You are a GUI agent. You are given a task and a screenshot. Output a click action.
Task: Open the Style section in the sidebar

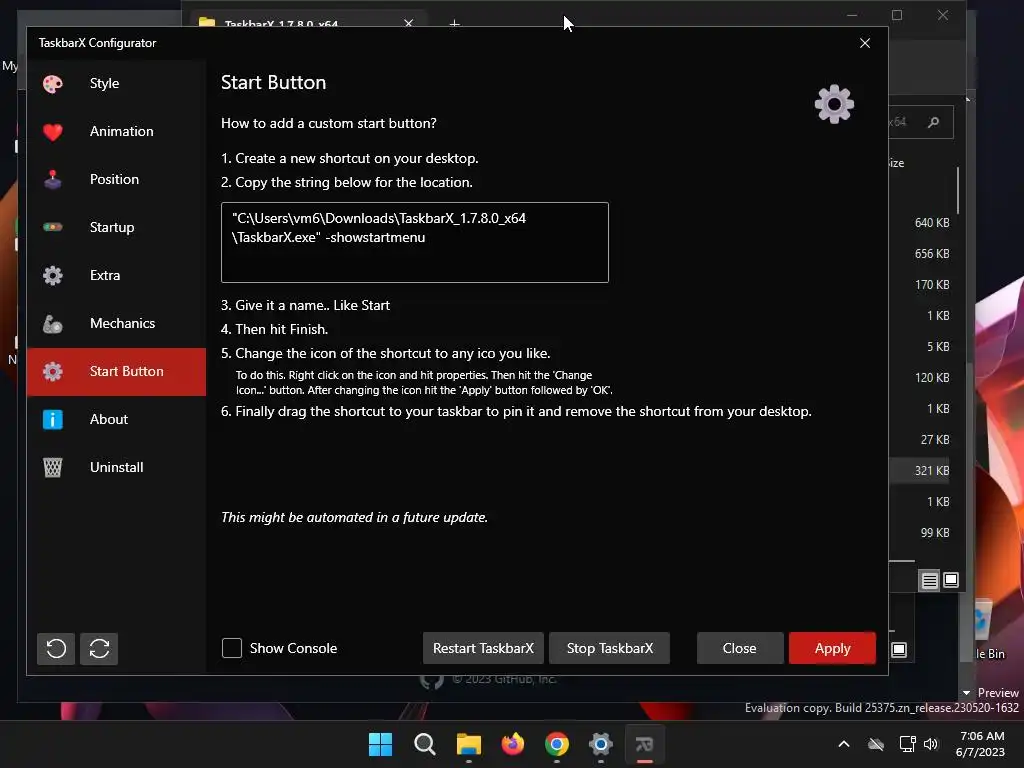116,84
